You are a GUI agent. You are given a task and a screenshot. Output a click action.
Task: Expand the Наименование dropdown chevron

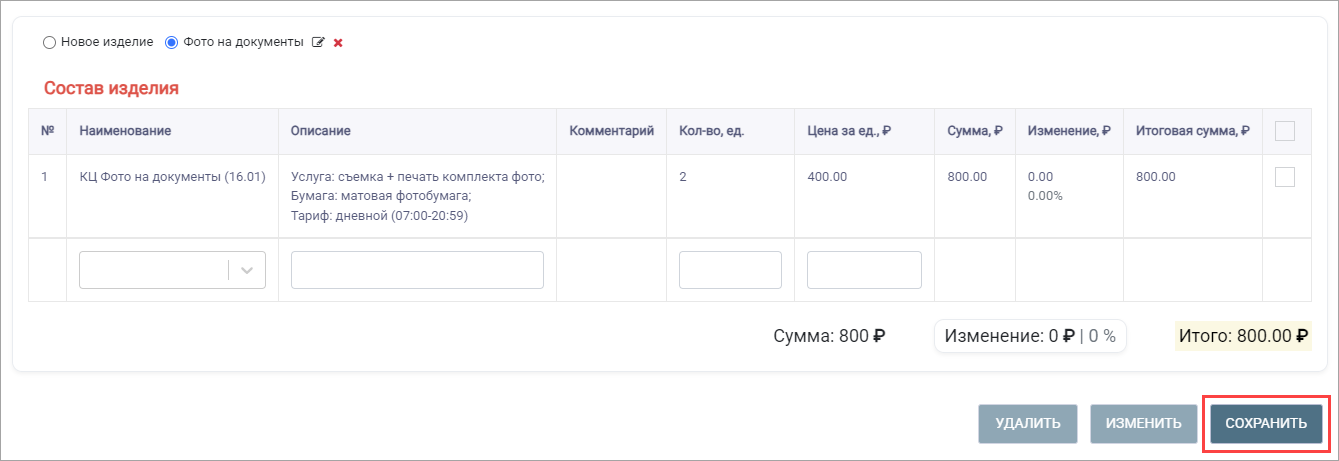pos(247,270)
